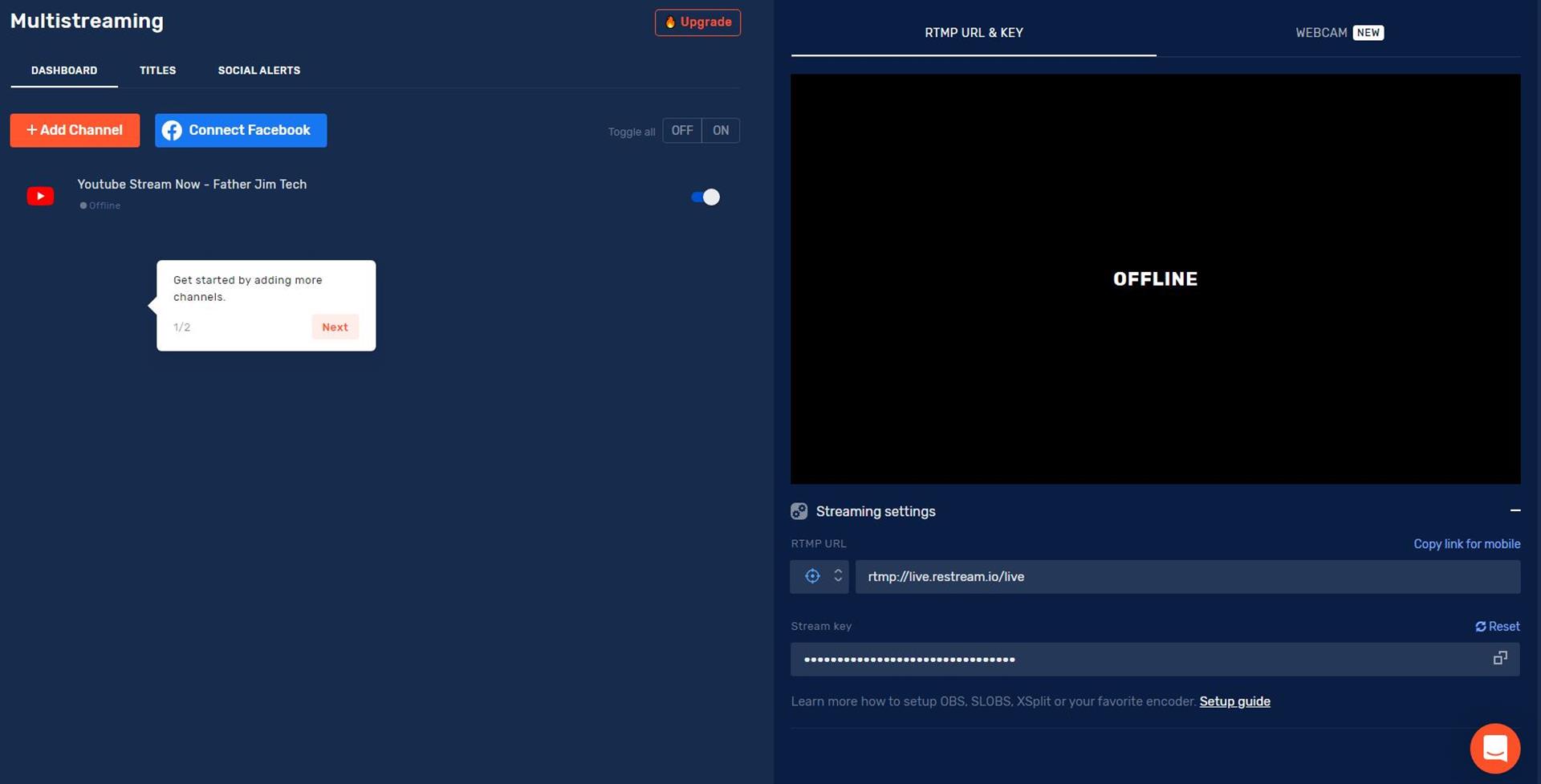Click the offline video preview area
The width and height of the screenshot is (1541, 784).
[1155, 278]
